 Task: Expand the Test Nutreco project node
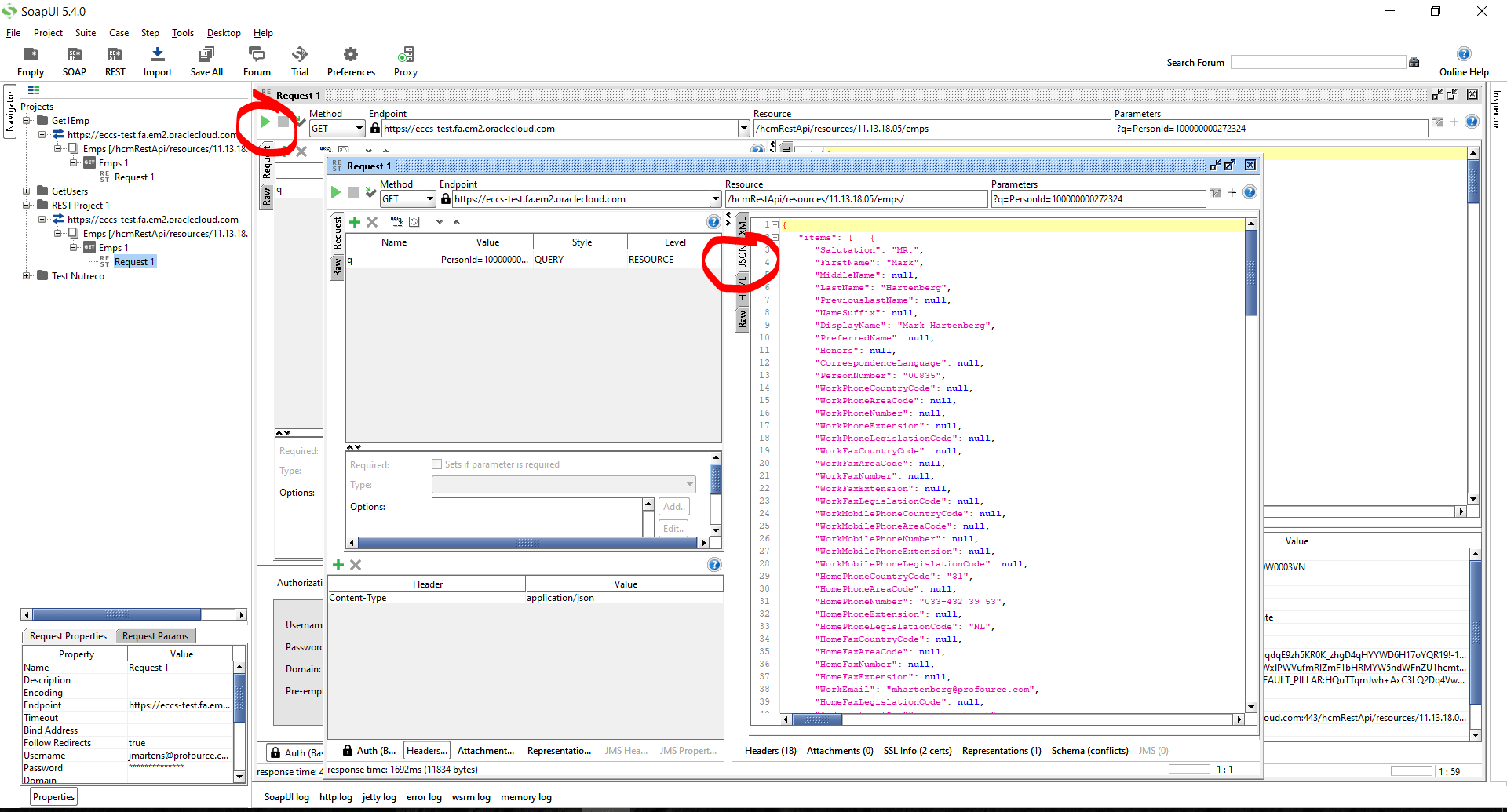tap(26, 276)
